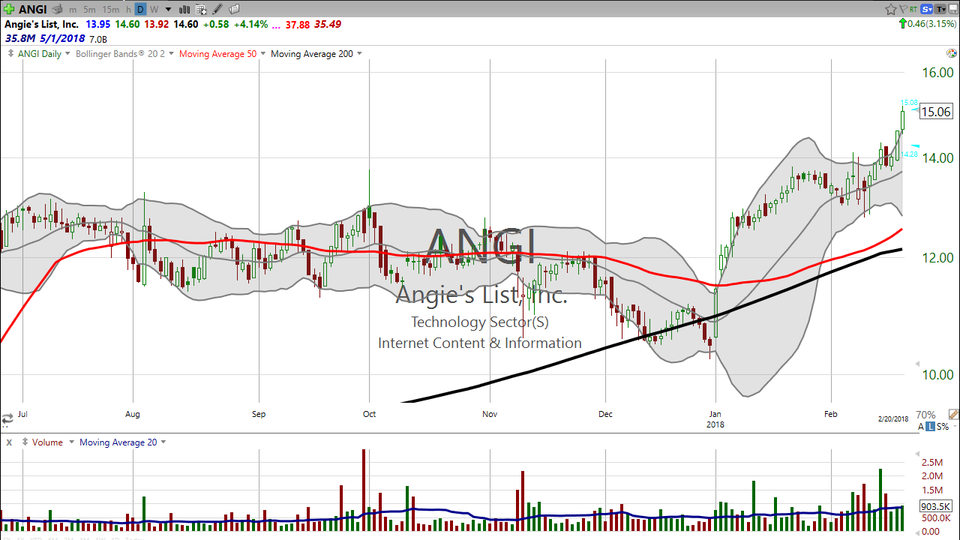
Task: Click the chart style bars icon
Action: tap(184, 10)
